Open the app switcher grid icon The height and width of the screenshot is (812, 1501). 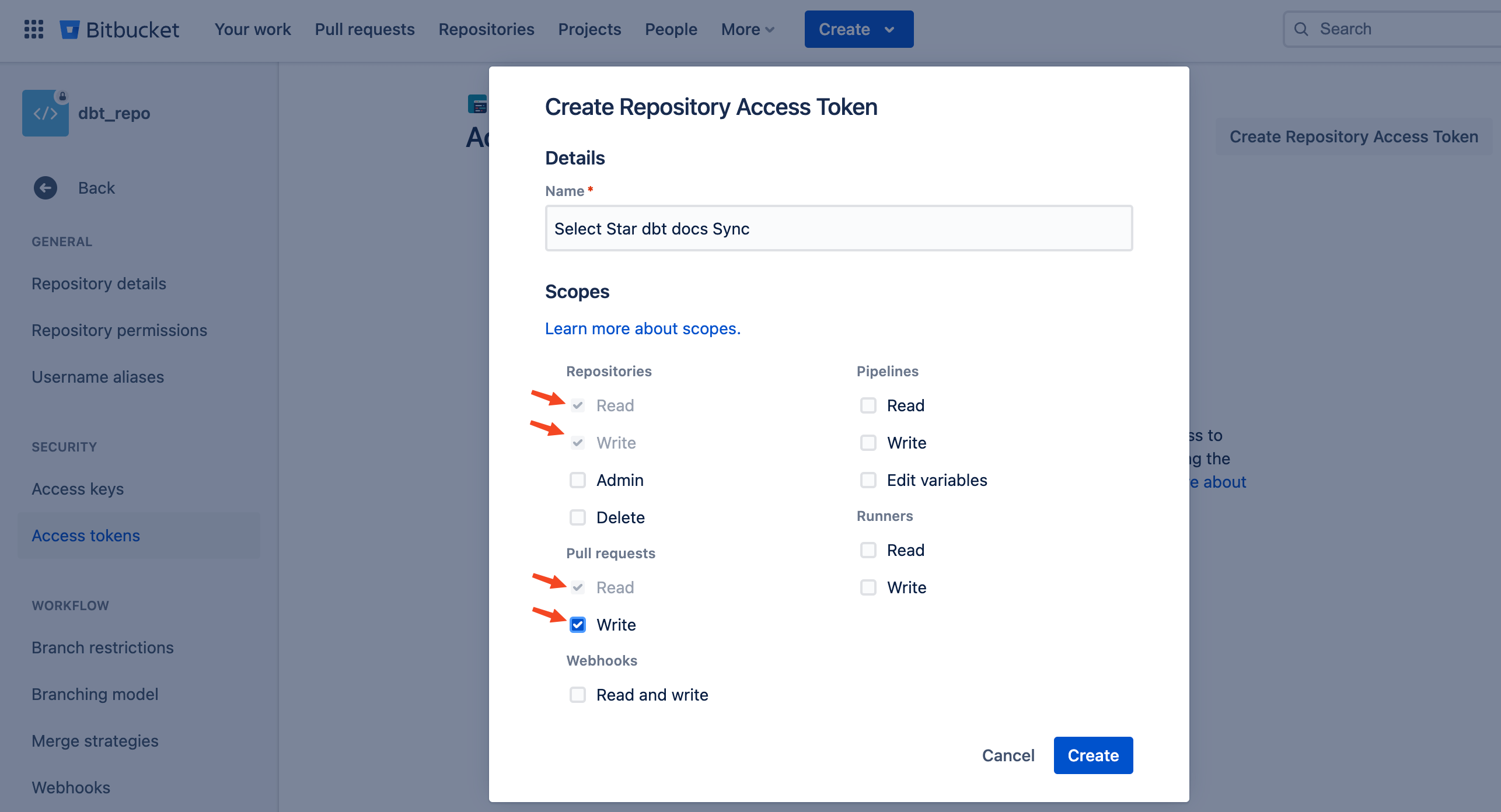(34, 29)
